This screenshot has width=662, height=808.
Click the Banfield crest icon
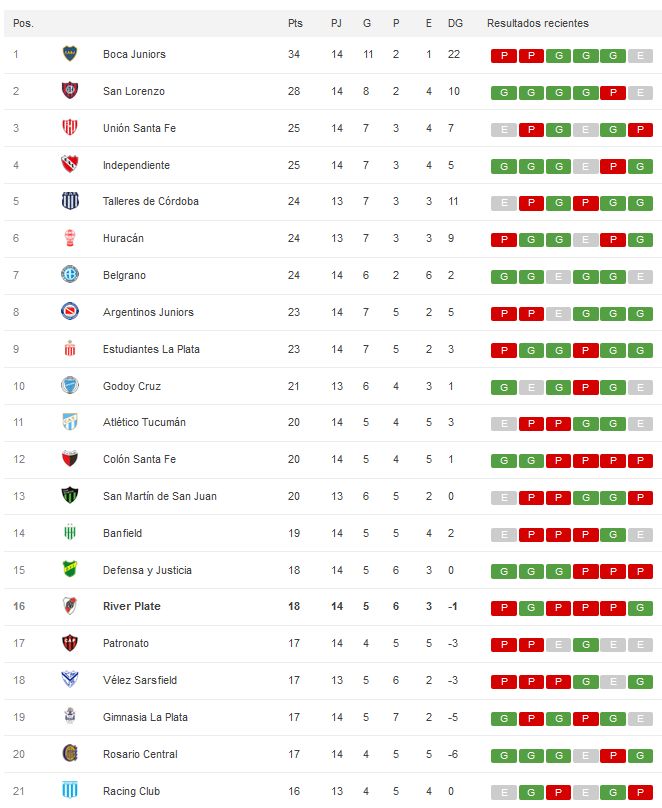tap(70, 532)
